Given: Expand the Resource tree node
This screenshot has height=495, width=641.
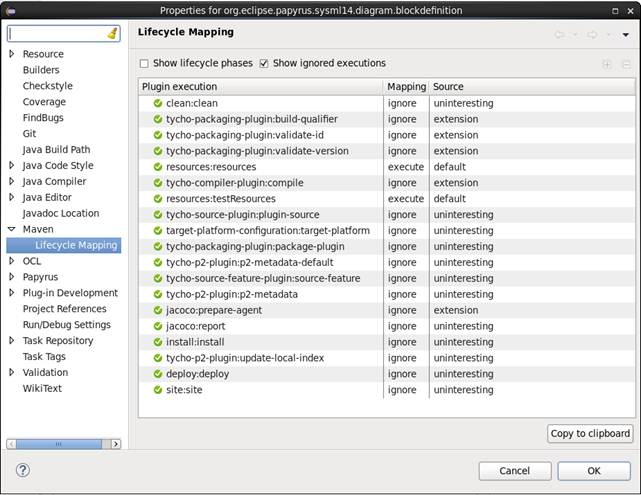Looking at the screenshot, I should [12, 54].
